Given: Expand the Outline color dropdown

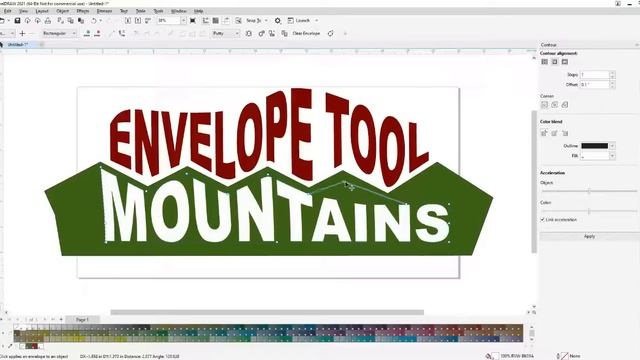Looking at the screenshot, I should pyautogui.click(x=612, y=146).
